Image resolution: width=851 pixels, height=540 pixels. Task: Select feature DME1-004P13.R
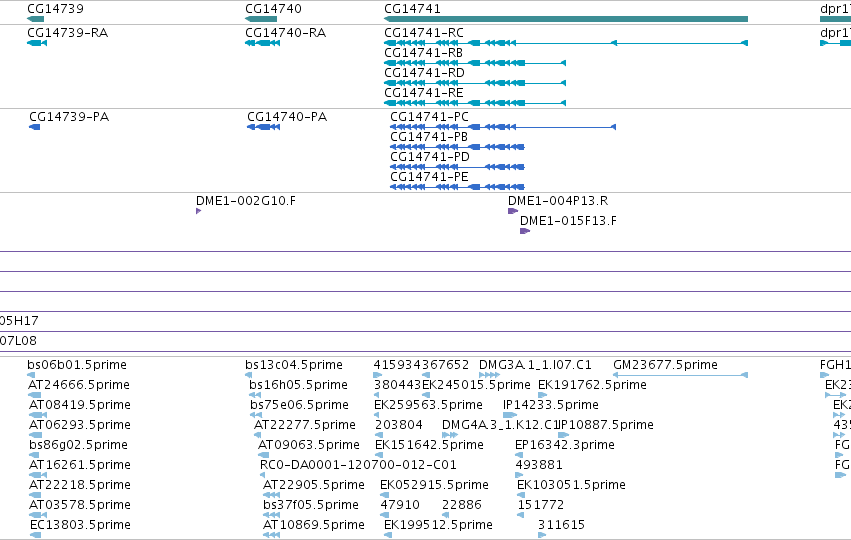(x=558, y=201)
